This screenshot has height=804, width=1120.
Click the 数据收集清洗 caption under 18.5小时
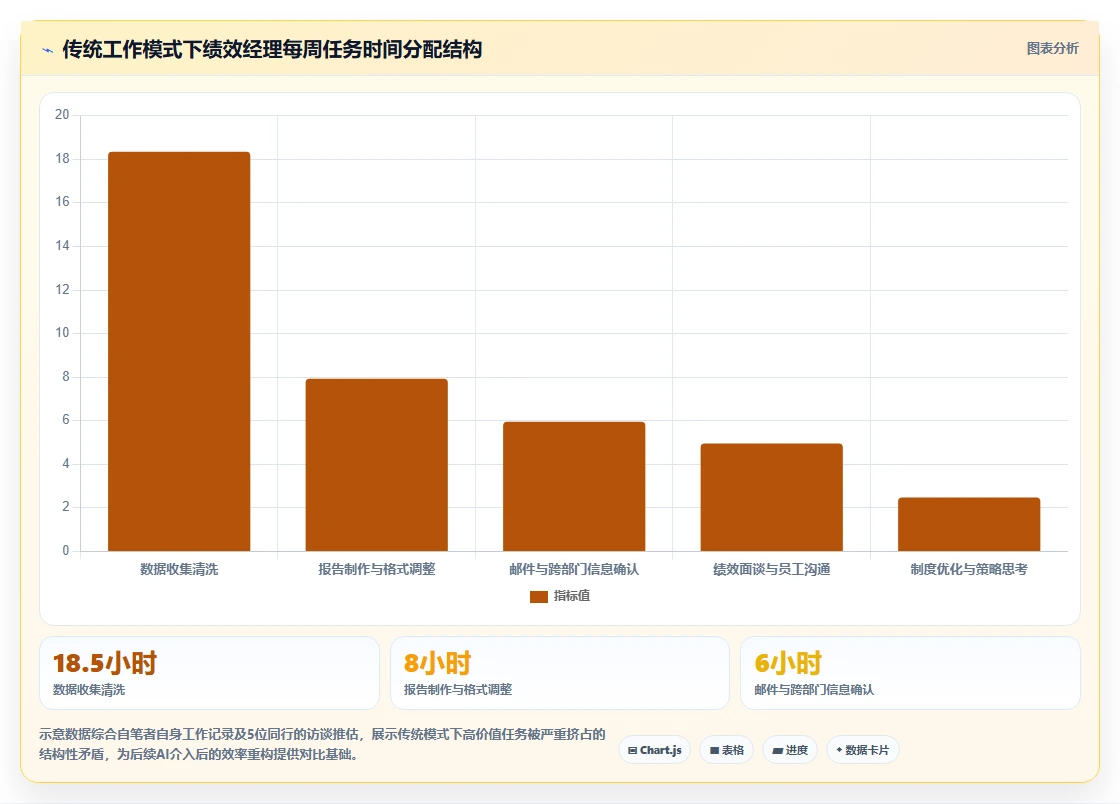[x=89, y=690]
